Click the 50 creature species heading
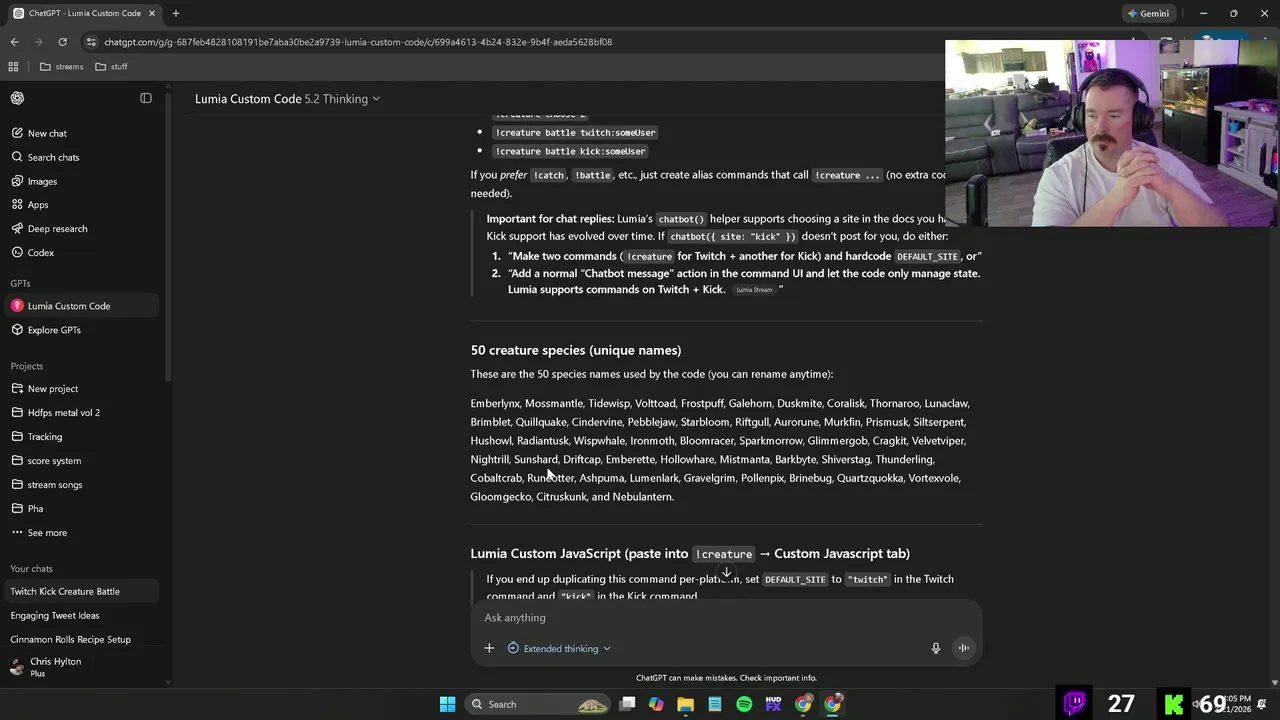The height and width of the screenshot is (720, 1280). [x=576, y=350]
